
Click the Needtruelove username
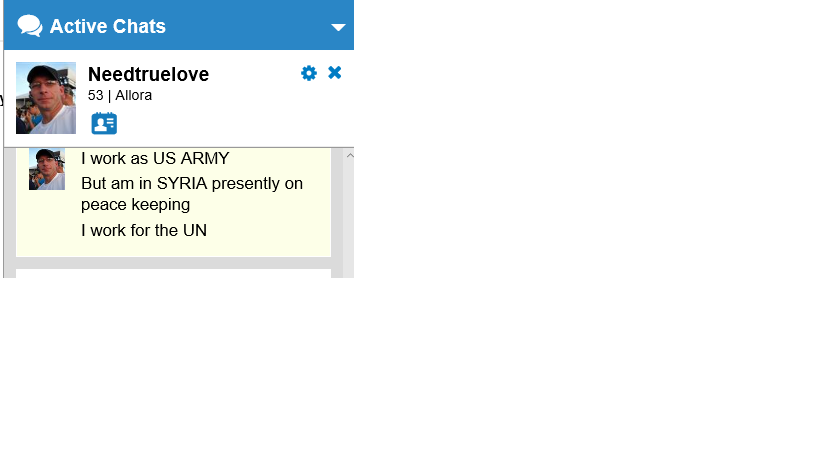click(x=148, y=74)
